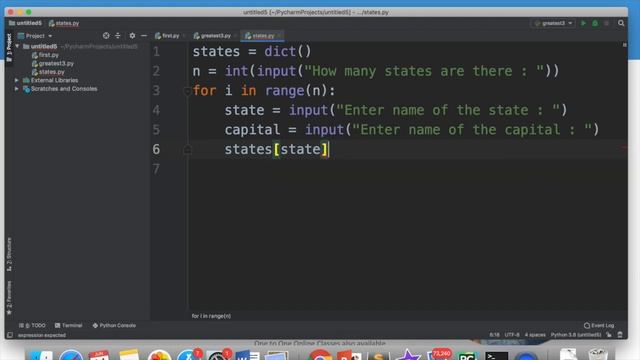Collapse the untitled5 project folder
The image size is (640, 360).
pos(17,47)
